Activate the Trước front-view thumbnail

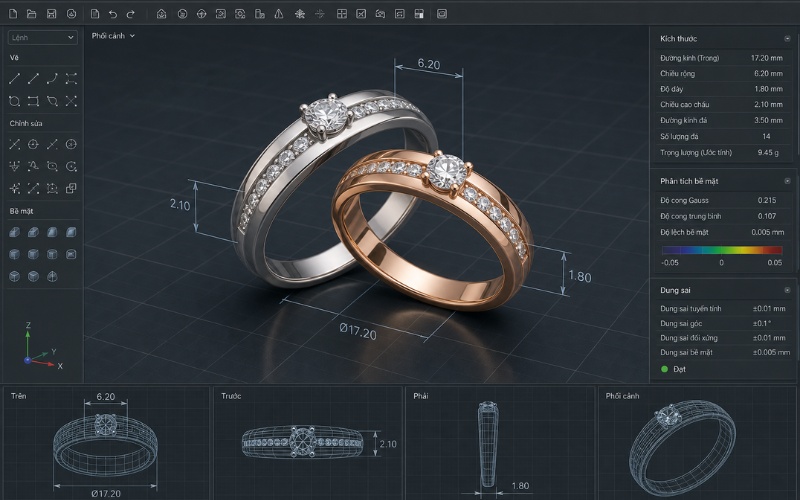pyautogui.click(x=308, y=443)
